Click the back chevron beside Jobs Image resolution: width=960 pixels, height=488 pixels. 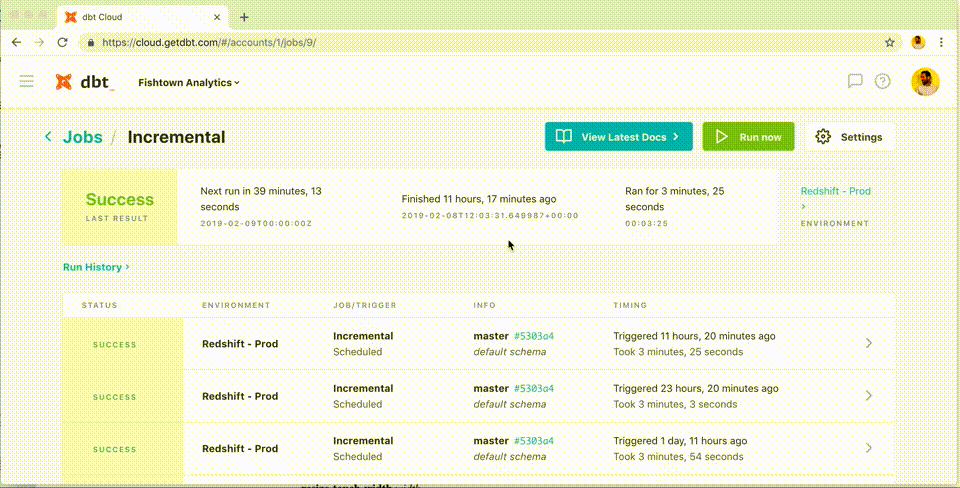tap(48, 137)
